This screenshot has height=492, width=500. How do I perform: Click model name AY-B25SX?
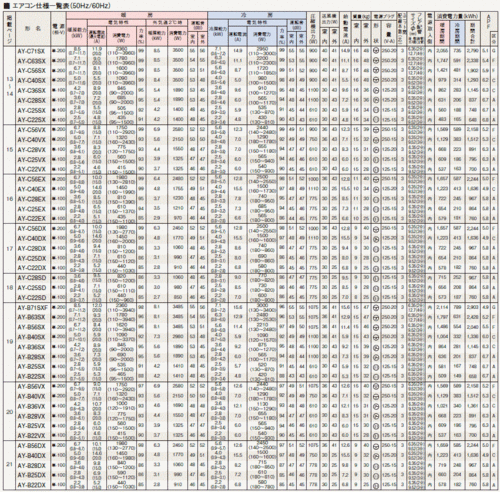(32, 367)
